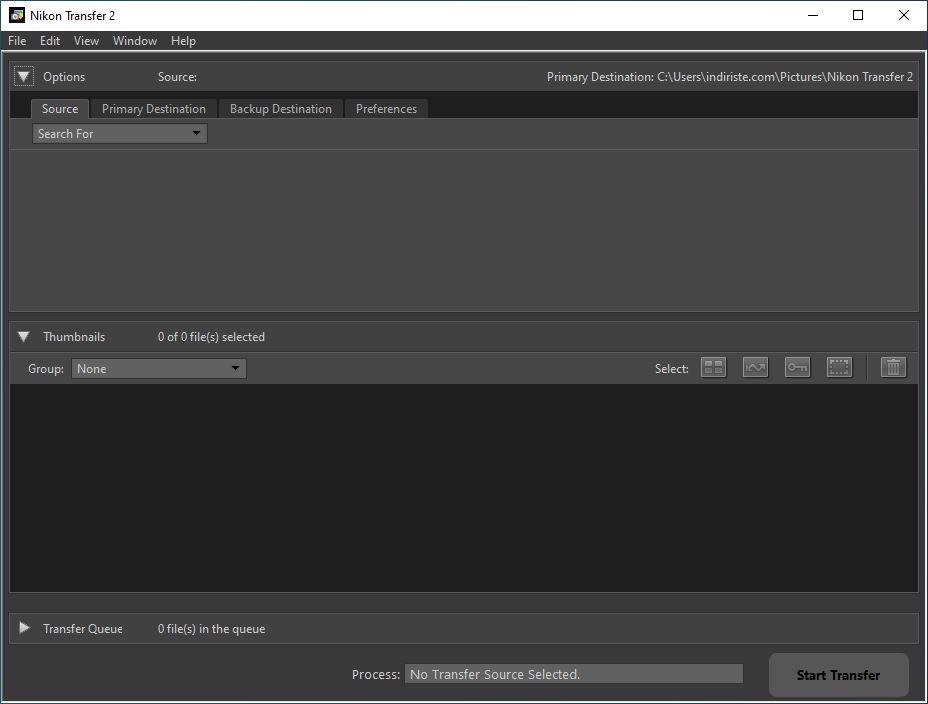Click the Start Transfer button
Screen dimensions: 928x704
839,675
